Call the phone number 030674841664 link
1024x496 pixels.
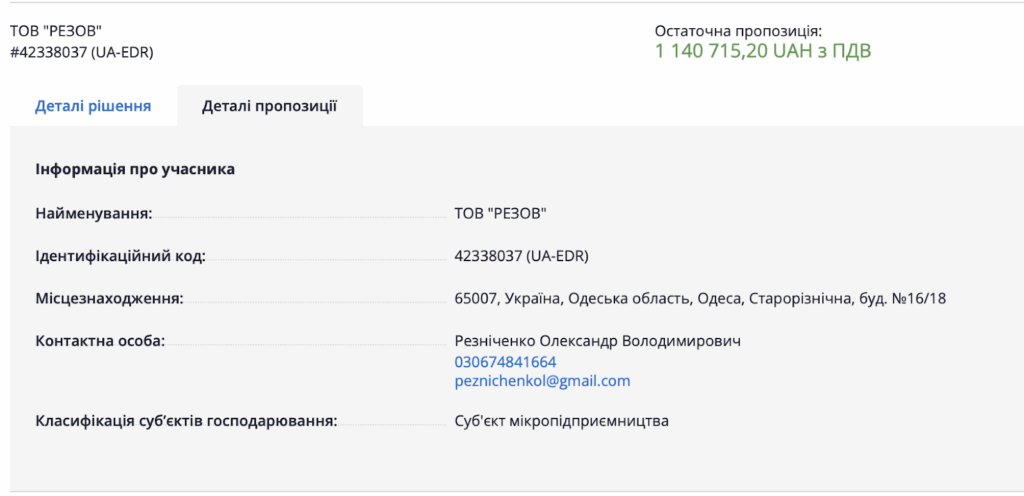[505, 362]
